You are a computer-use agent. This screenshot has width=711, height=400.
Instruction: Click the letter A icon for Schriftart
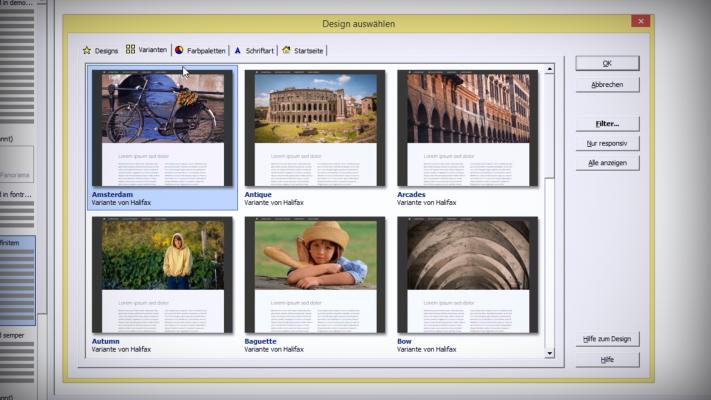tap(237, 50)
